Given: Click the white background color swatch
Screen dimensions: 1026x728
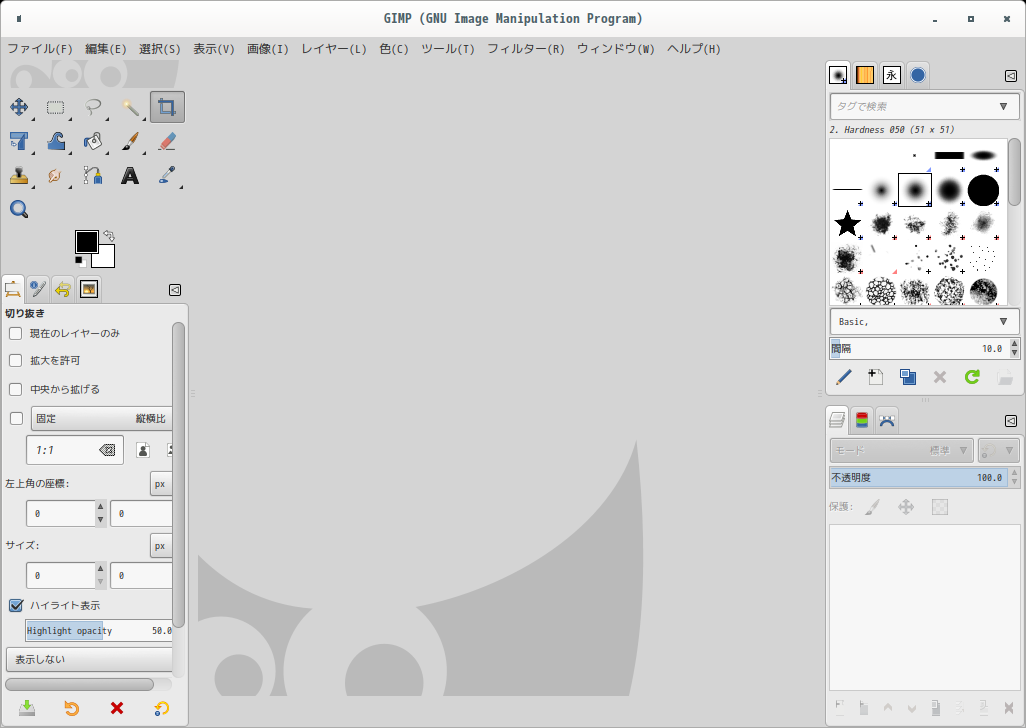Looking at the screenshot, I should coord(107,260).
